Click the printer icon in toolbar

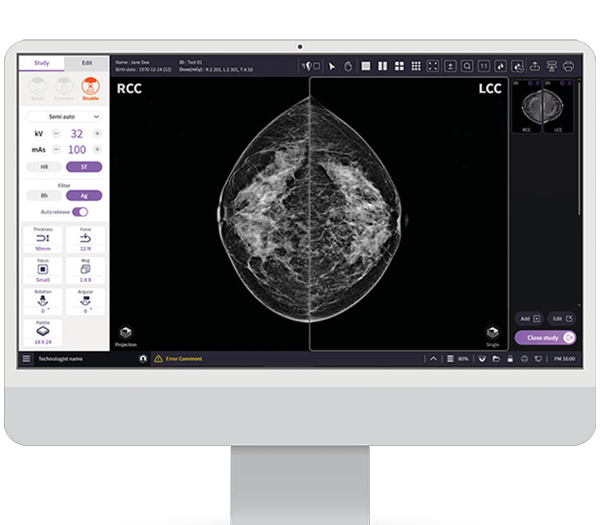[x=568, y=66]
